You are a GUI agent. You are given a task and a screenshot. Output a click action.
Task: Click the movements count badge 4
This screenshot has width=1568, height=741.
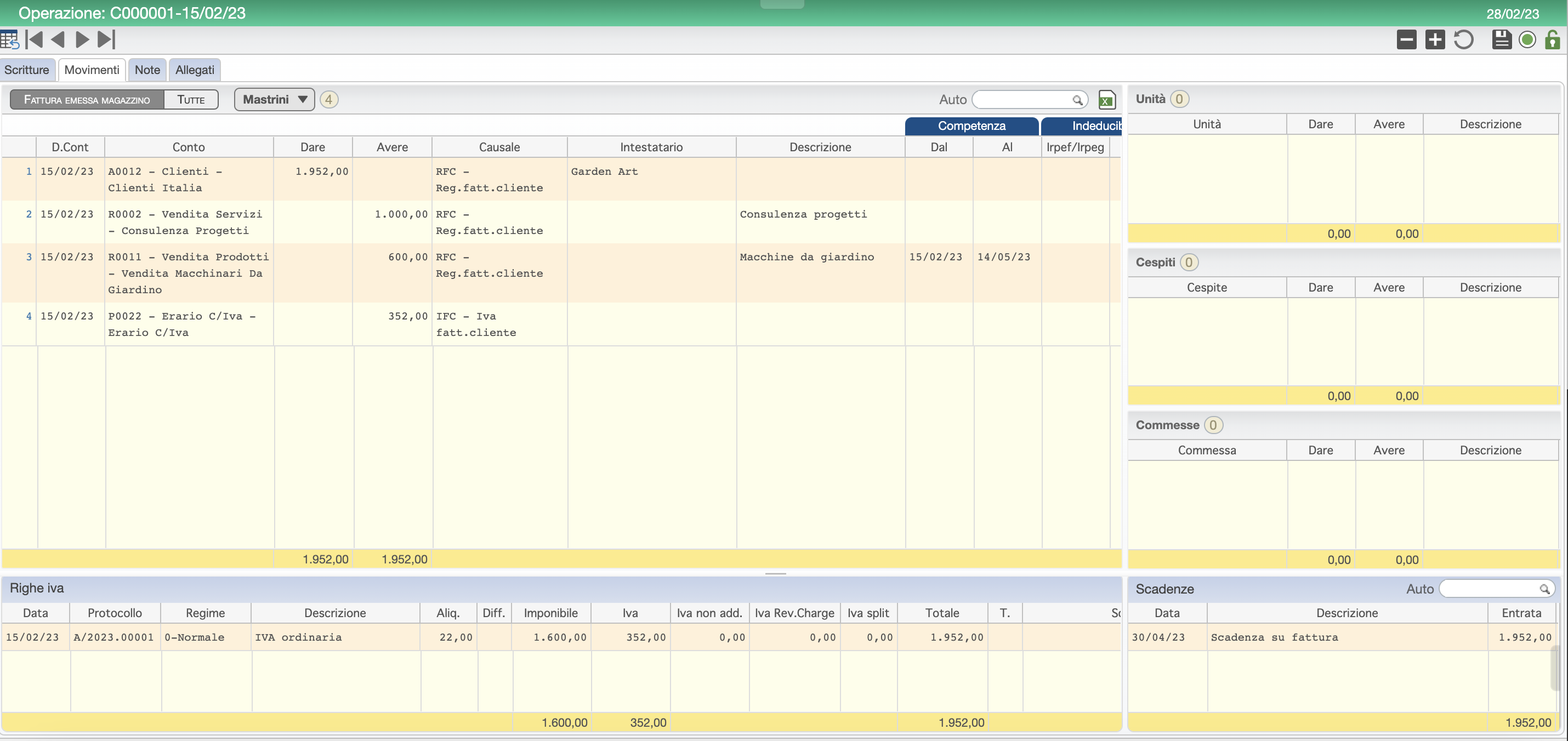(x=329, y=100)
